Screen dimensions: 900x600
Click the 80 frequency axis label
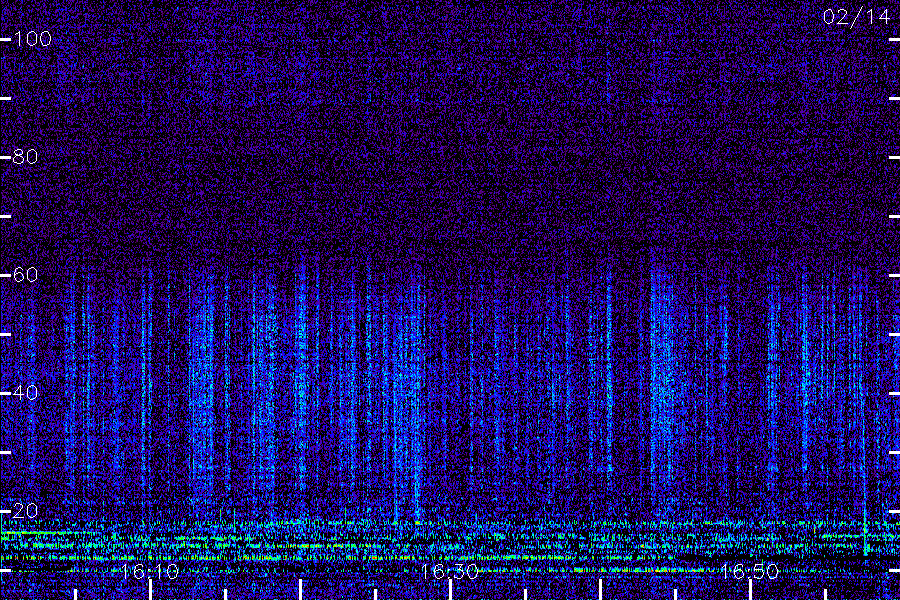[25, 157]
